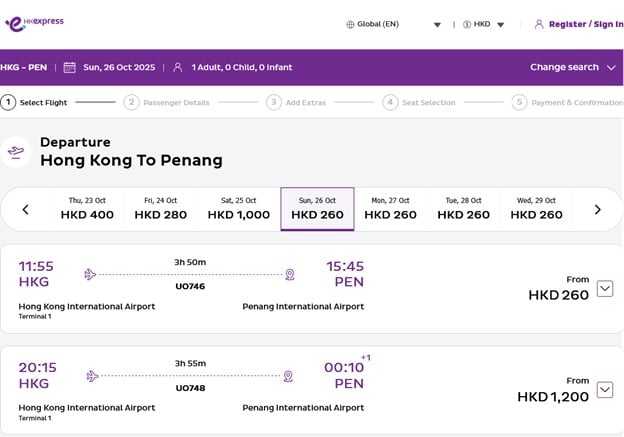Click the passenger icon in search bar
The image size is (624, 437).
(x=178, y=67)
